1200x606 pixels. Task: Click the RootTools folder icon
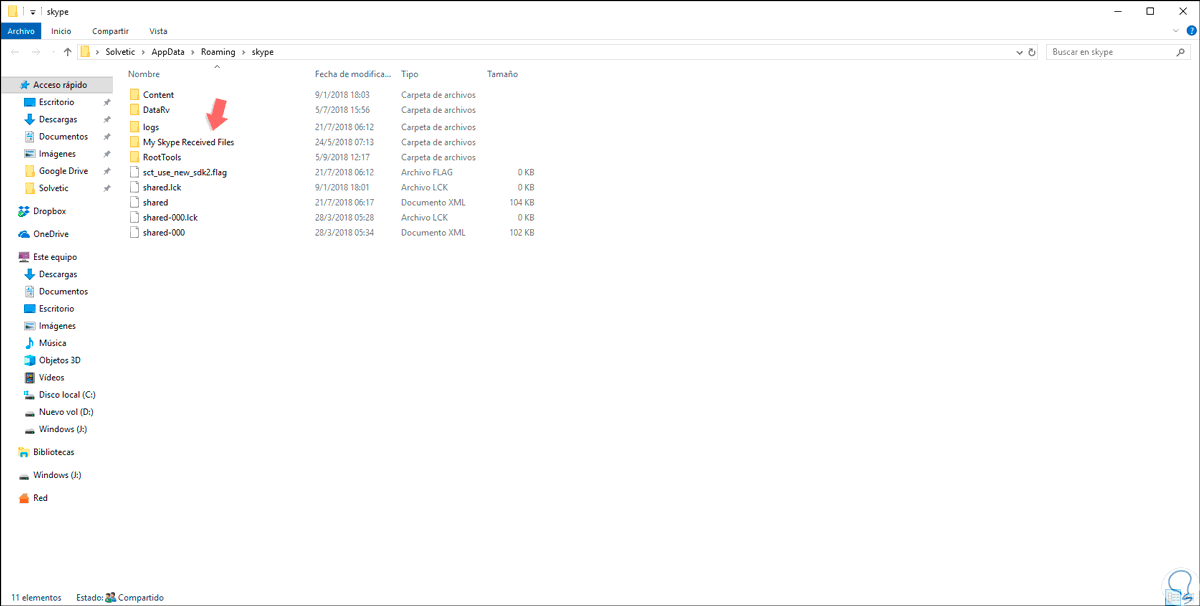tap(134, 157)
